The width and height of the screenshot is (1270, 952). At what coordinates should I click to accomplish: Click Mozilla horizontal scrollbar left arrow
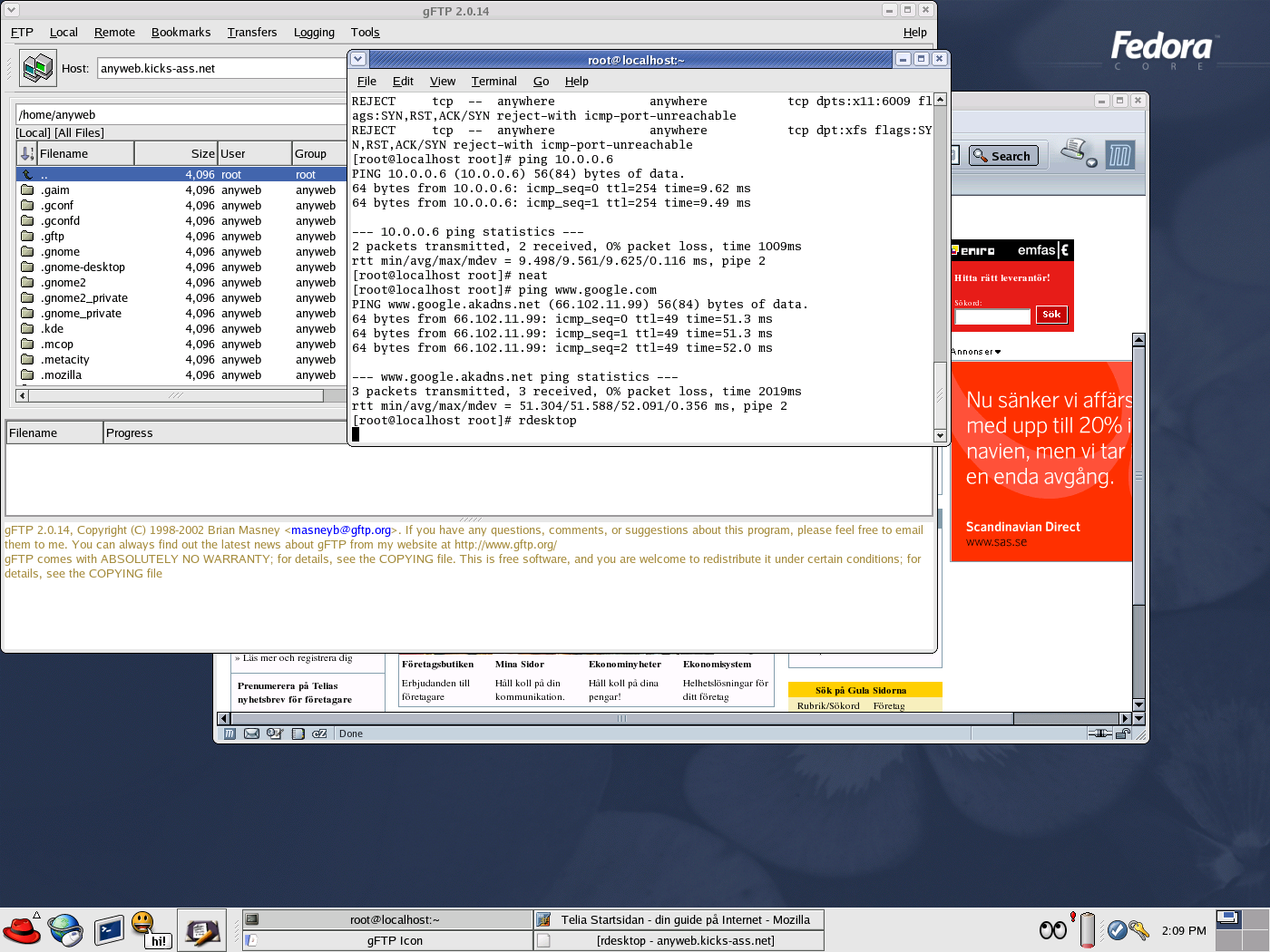223,718
